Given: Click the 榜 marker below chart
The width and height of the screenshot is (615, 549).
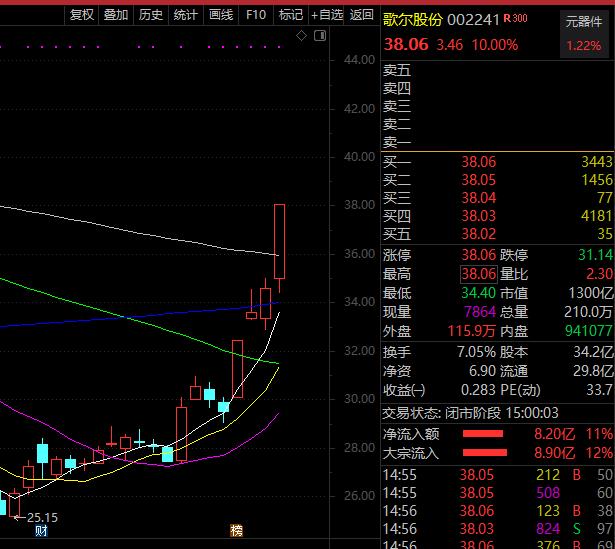Looking at the screenshot, I should pyautogui.click(x=236, y=530).
